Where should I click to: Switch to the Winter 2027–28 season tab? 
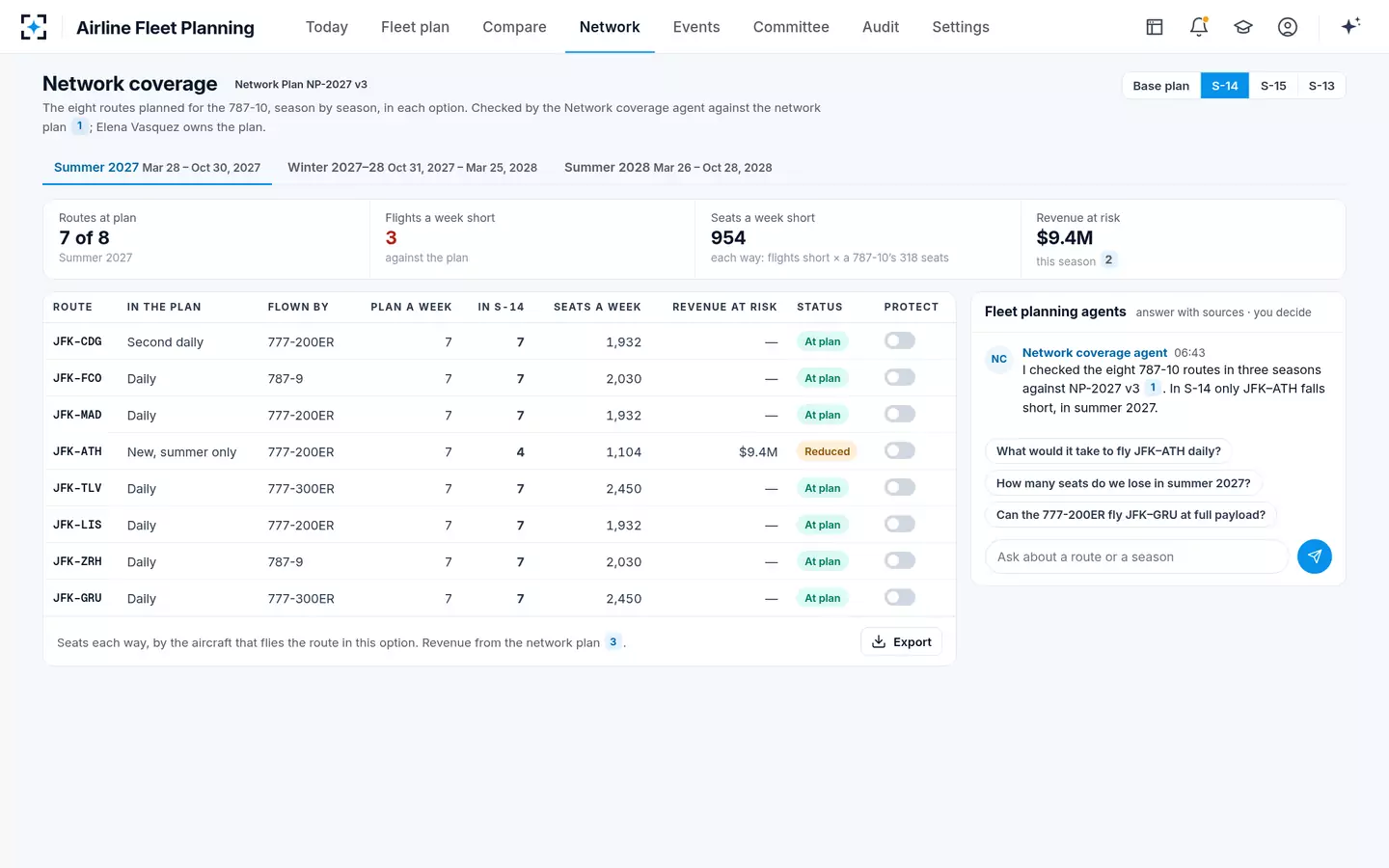coord(412,168)
